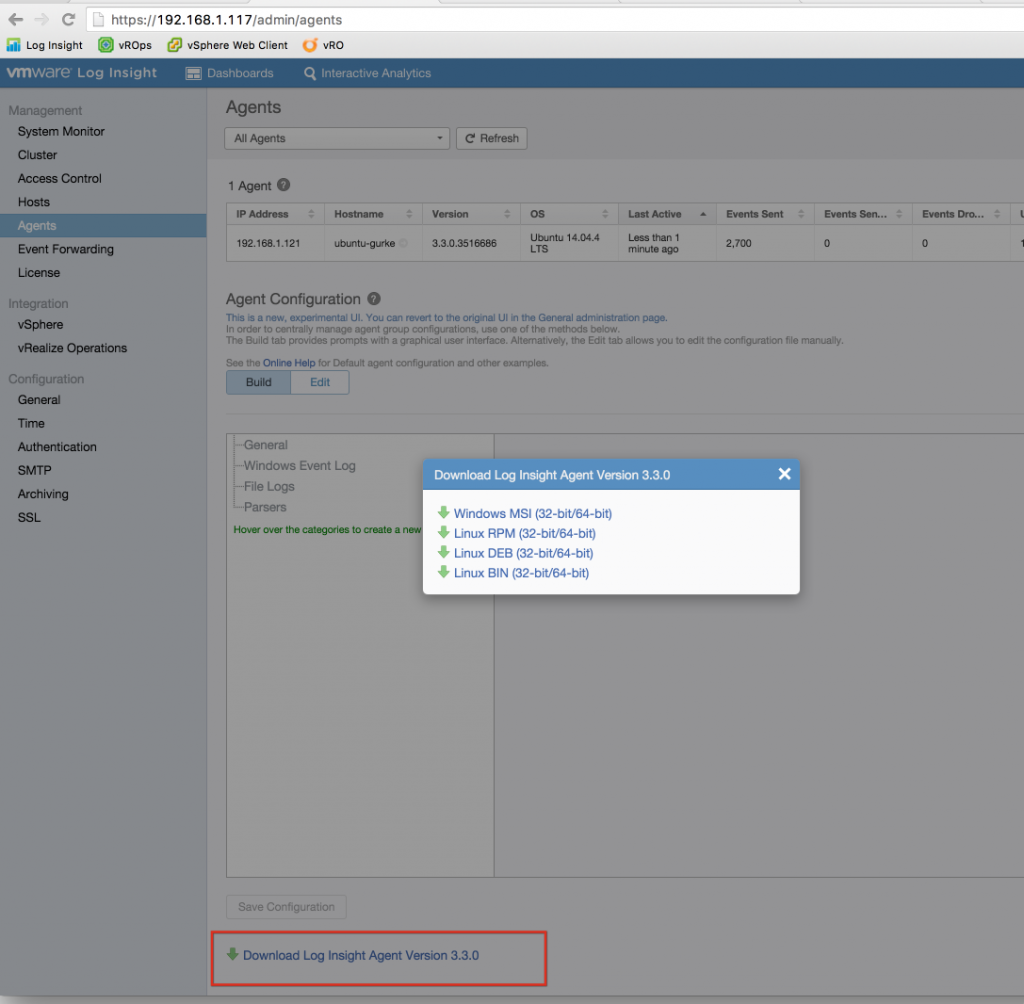Screen dimensions: 1024x1004
Task: Select the Build tab
Action: point(257,382)
